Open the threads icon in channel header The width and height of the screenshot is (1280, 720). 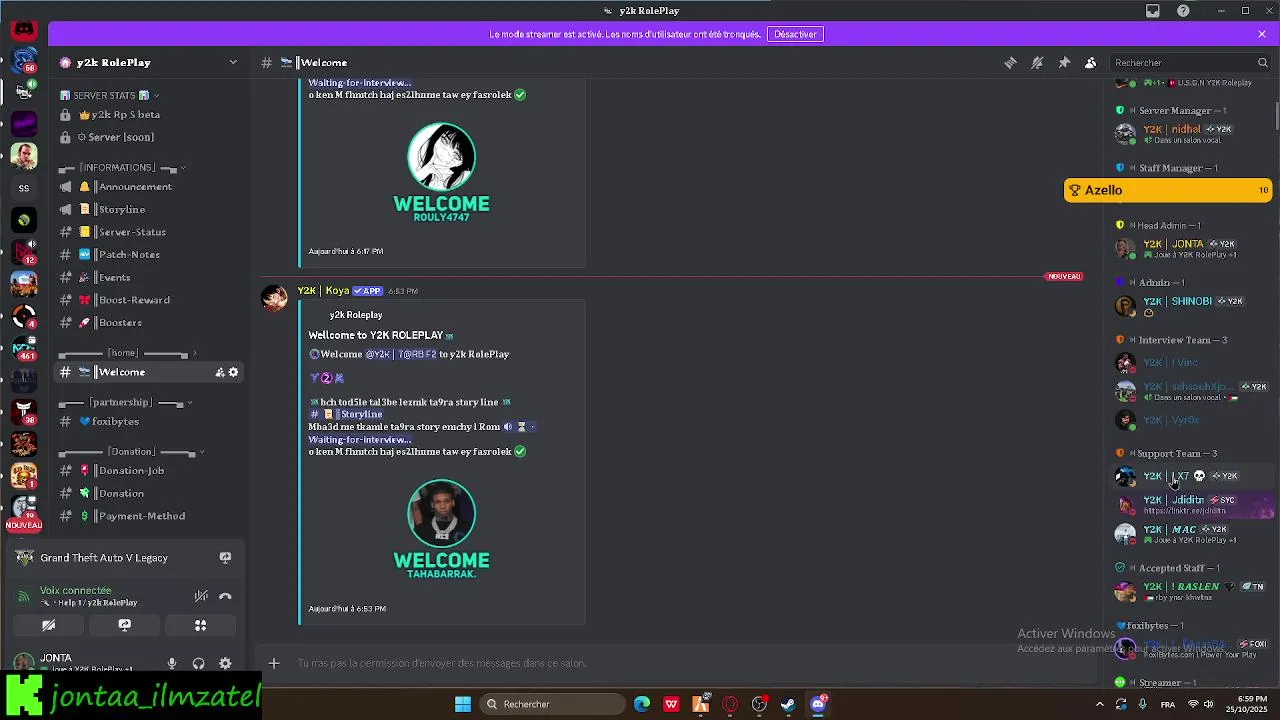point(1010,62)
